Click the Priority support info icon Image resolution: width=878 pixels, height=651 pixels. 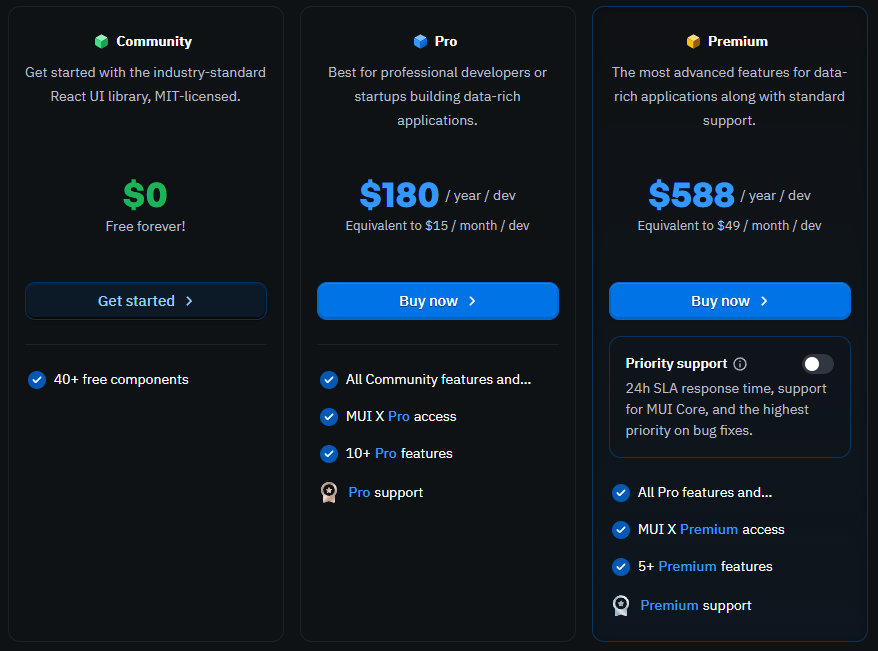point(740,364)
